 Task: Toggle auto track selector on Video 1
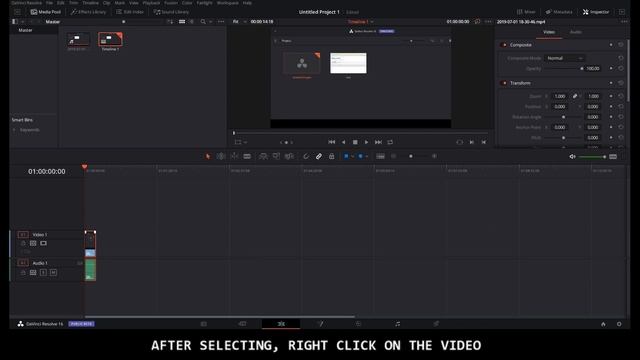[x=33, y=243]
